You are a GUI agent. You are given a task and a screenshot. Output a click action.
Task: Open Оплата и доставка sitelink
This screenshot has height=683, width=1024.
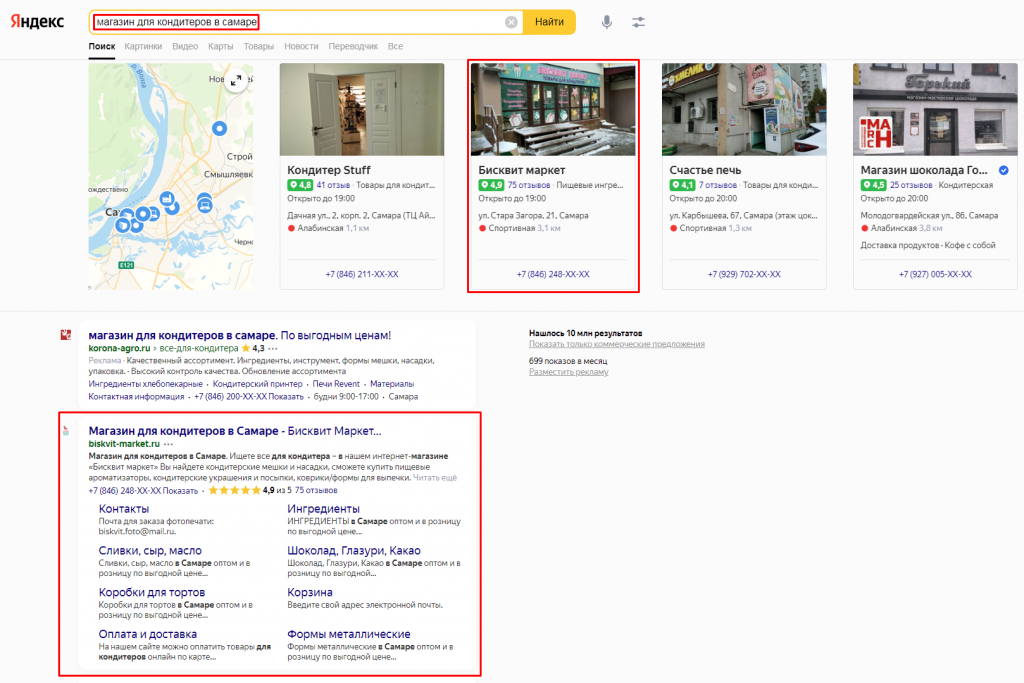[x=148, y=634]
